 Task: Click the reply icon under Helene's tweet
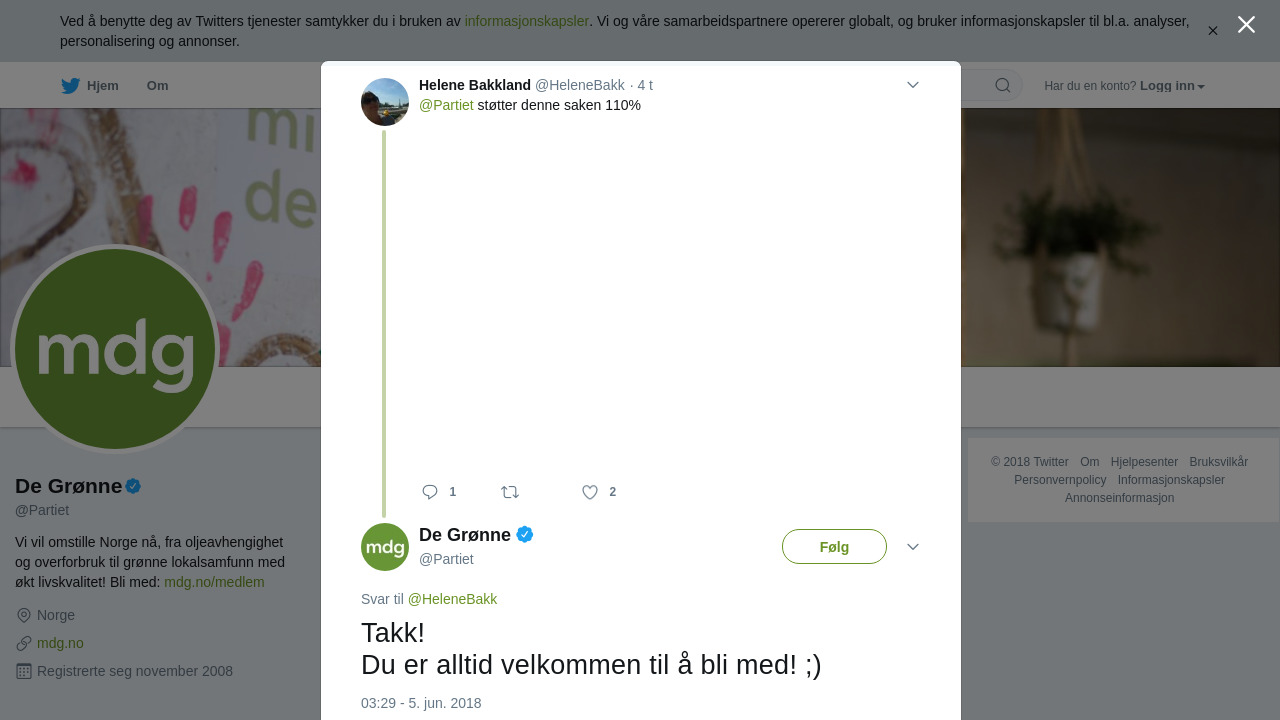(x=430, y=492)
